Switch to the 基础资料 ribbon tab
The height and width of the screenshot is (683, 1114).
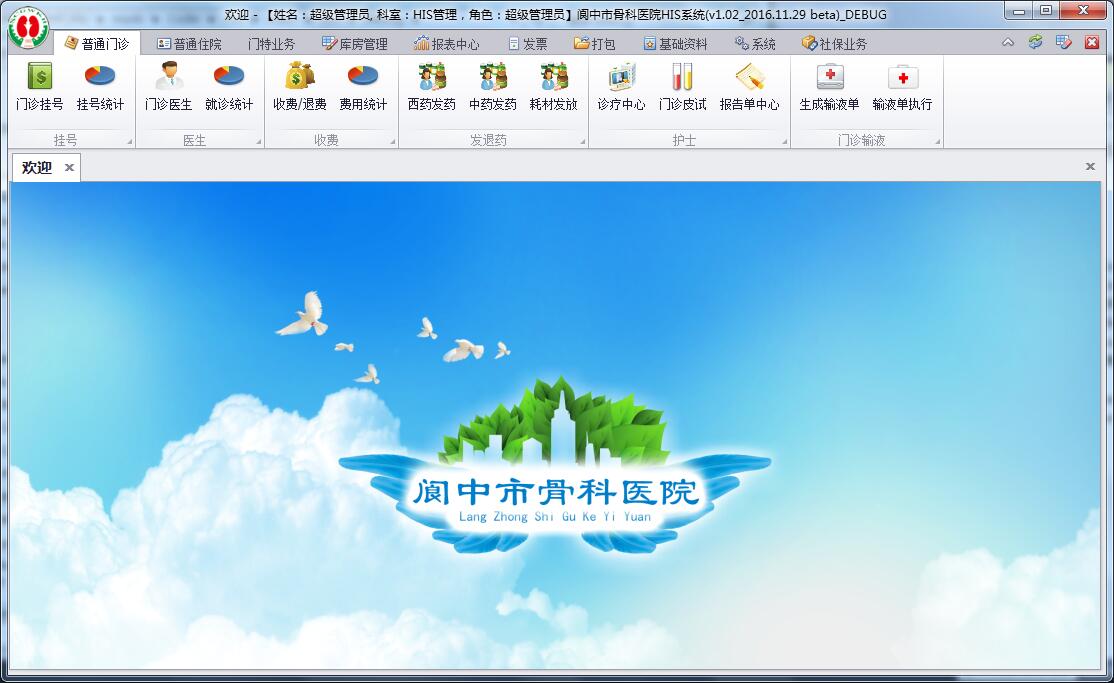675,44
